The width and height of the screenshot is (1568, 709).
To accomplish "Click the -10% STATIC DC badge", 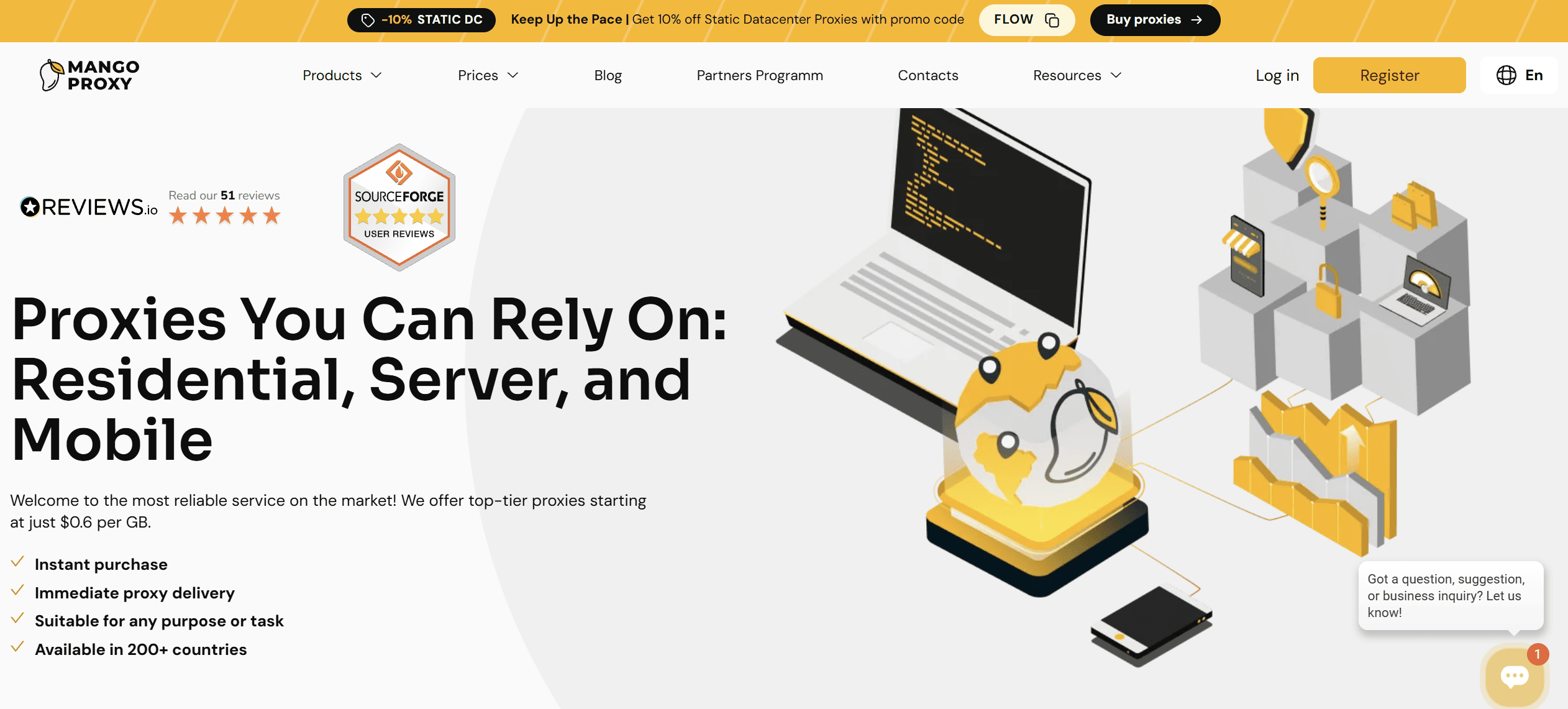I will click(421, 20).
